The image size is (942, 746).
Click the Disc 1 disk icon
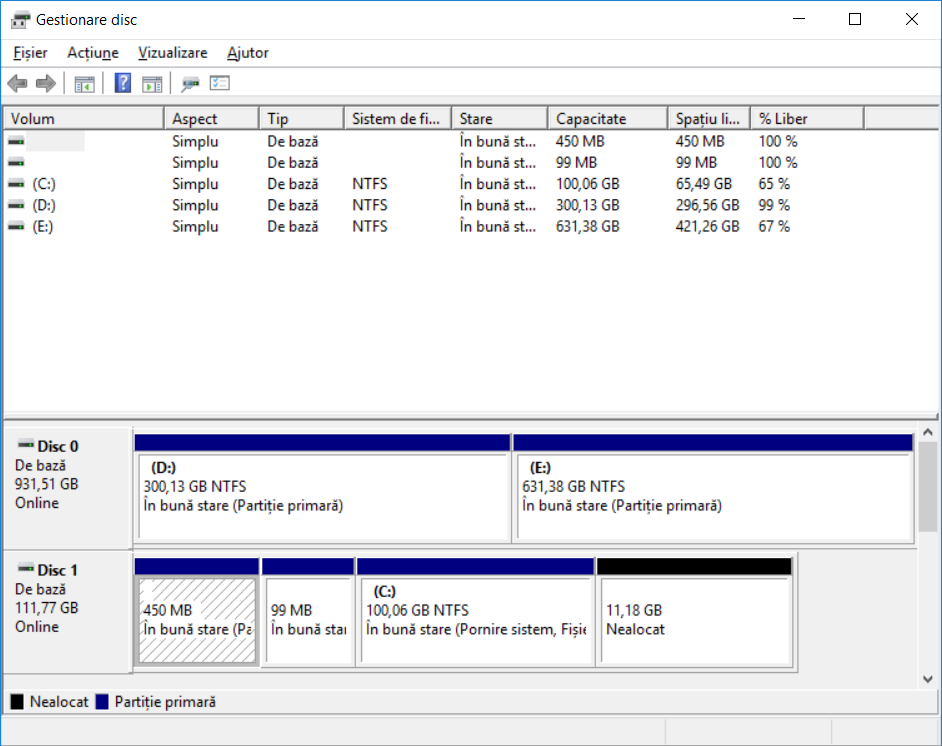[x=25, y=569]
